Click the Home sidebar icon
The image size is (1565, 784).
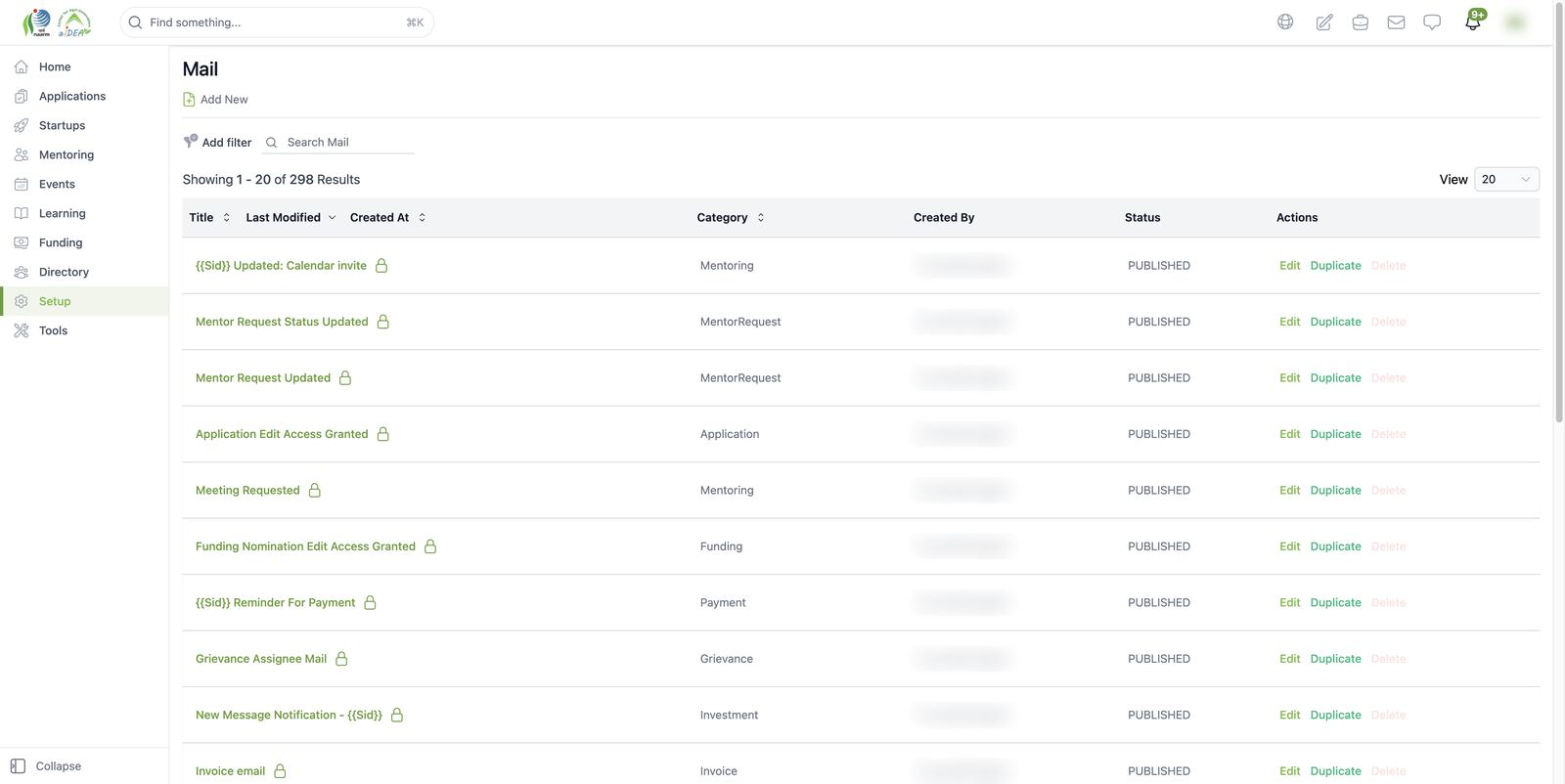pyautogui.click(x=22, y=66)
